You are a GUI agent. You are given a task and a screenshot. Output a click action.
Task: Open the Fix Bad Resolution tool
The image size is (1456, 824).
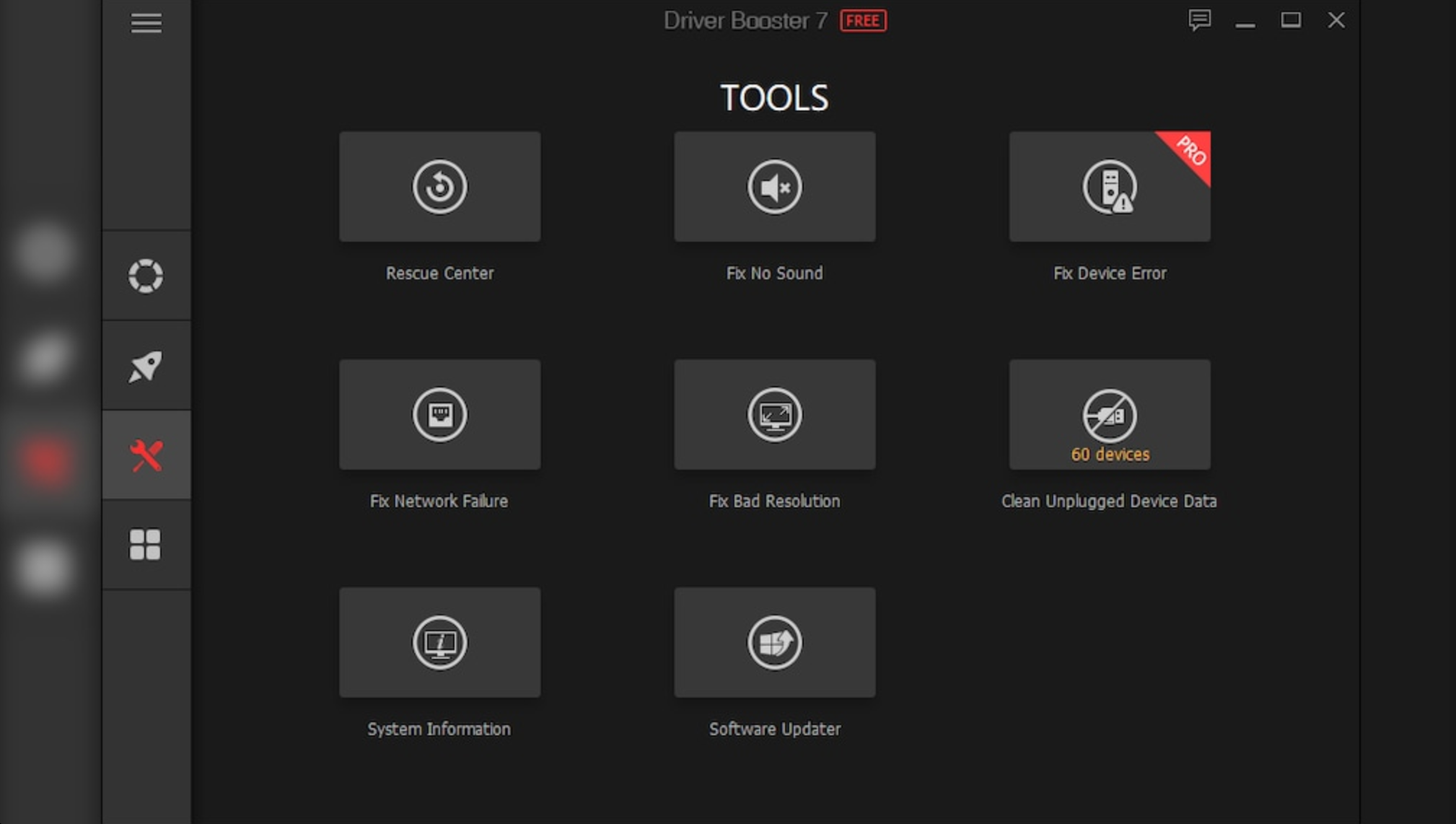click(x=774, y=415)
